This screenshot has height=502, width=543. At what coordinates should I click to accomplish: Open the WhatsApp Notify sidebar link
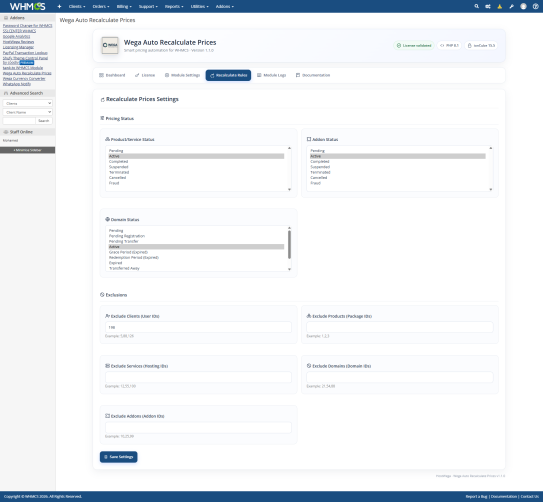tap(17, 84)
